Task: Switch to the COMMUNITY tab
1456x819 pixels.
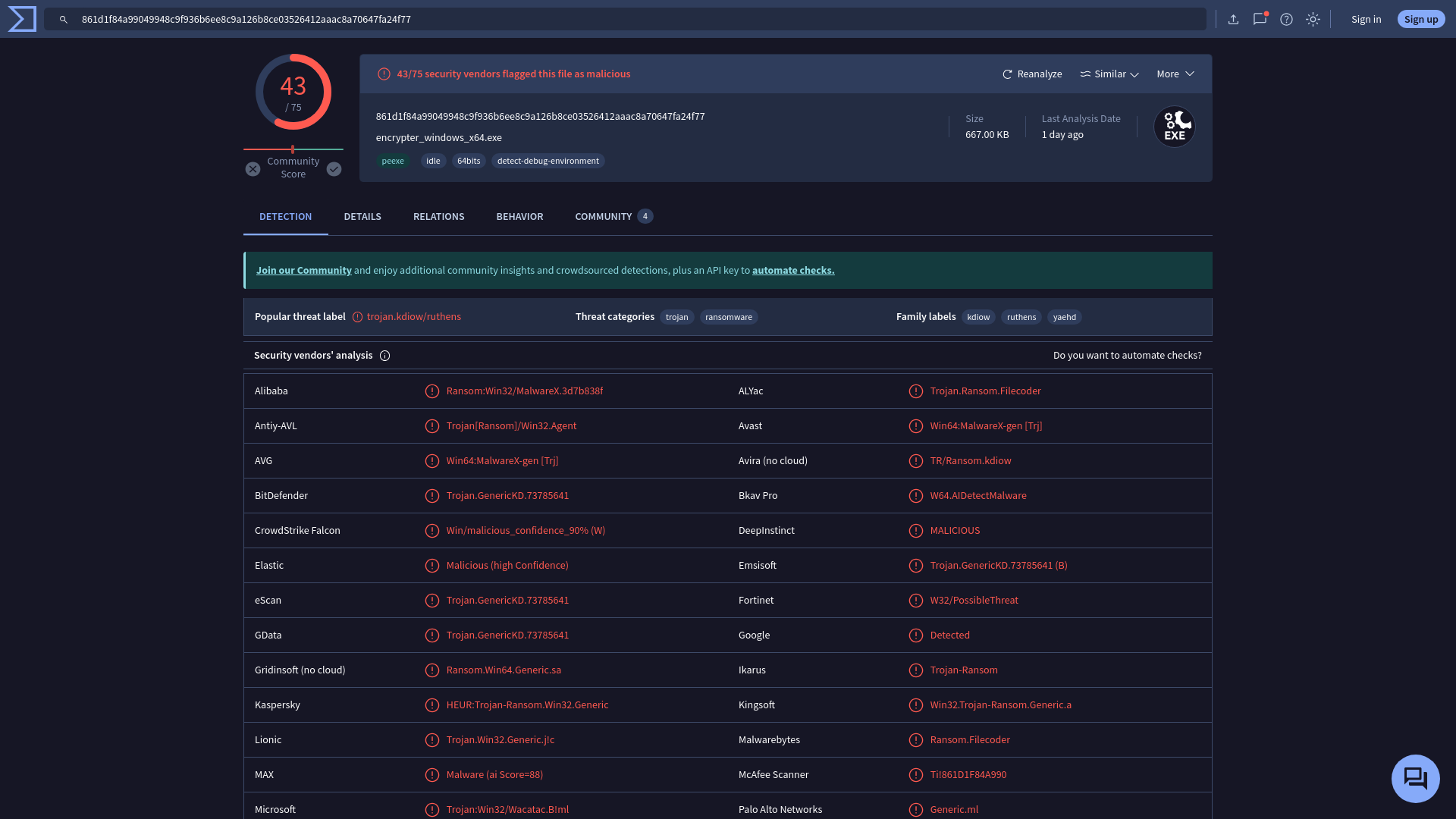Action: coord(613,217)
